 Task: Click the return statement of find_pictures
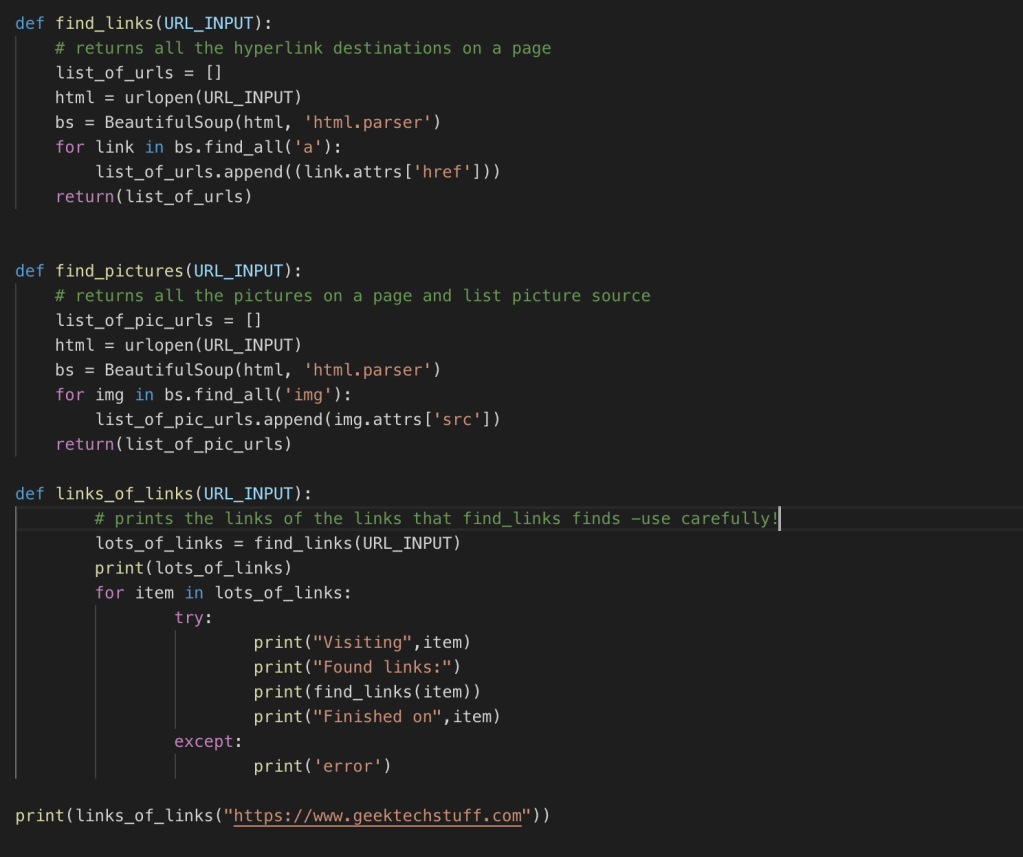[x=170, y=443]
